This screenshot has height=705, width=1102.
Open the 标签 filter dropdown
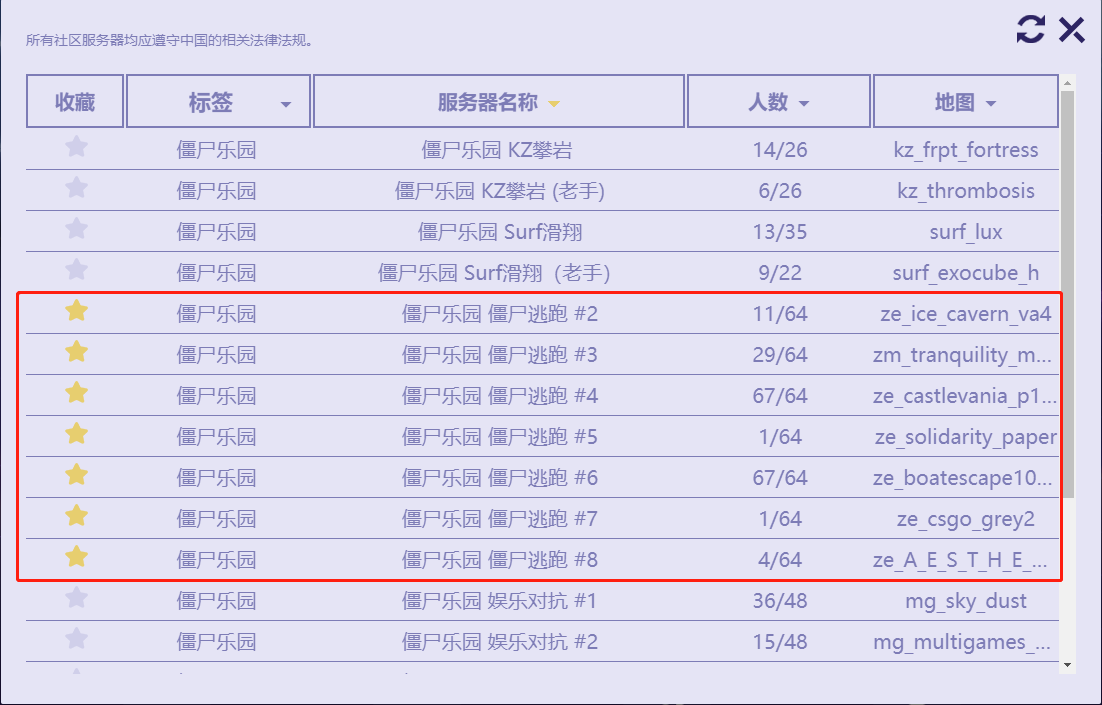(x=287, y=101)
